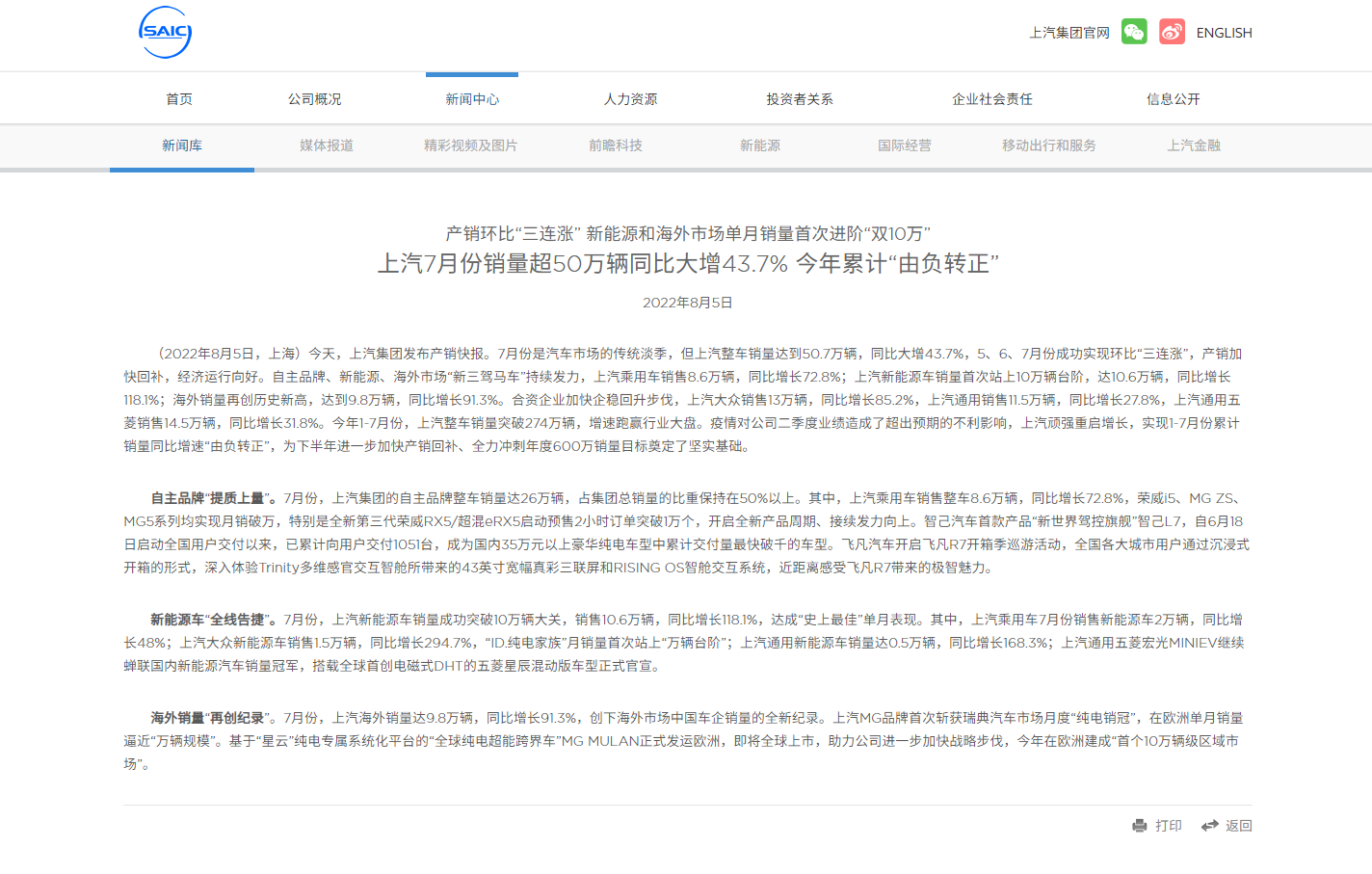Image resolution: width=1372 pixels, height=874 pixels.
Task: Click the date 2022年8月5日
Action: (x=688, y=303)
